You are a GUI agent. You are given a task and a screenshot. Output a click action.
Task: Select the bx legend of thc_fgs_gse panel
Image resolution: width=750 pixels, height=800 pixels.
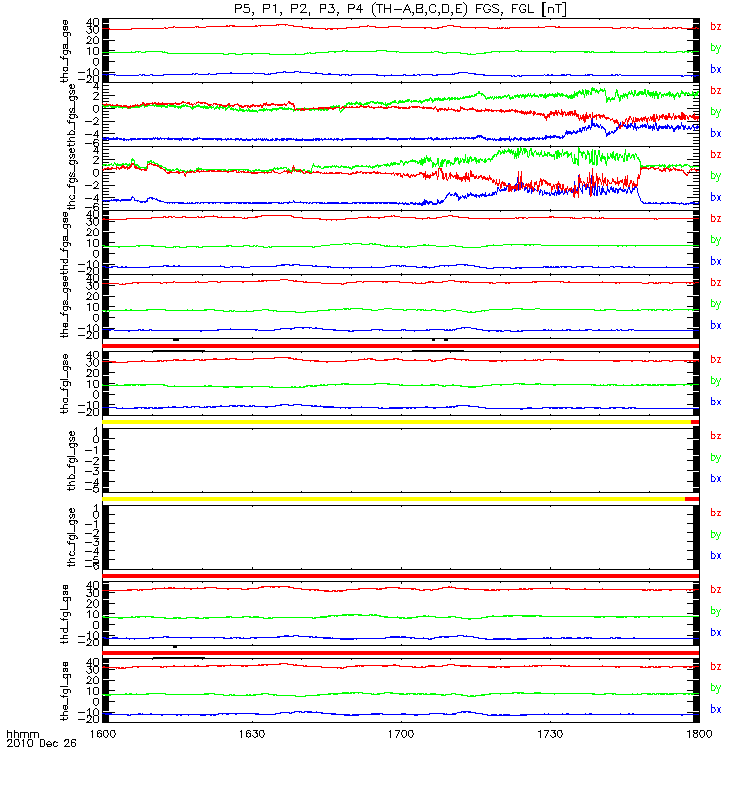[x=716, y=197]
